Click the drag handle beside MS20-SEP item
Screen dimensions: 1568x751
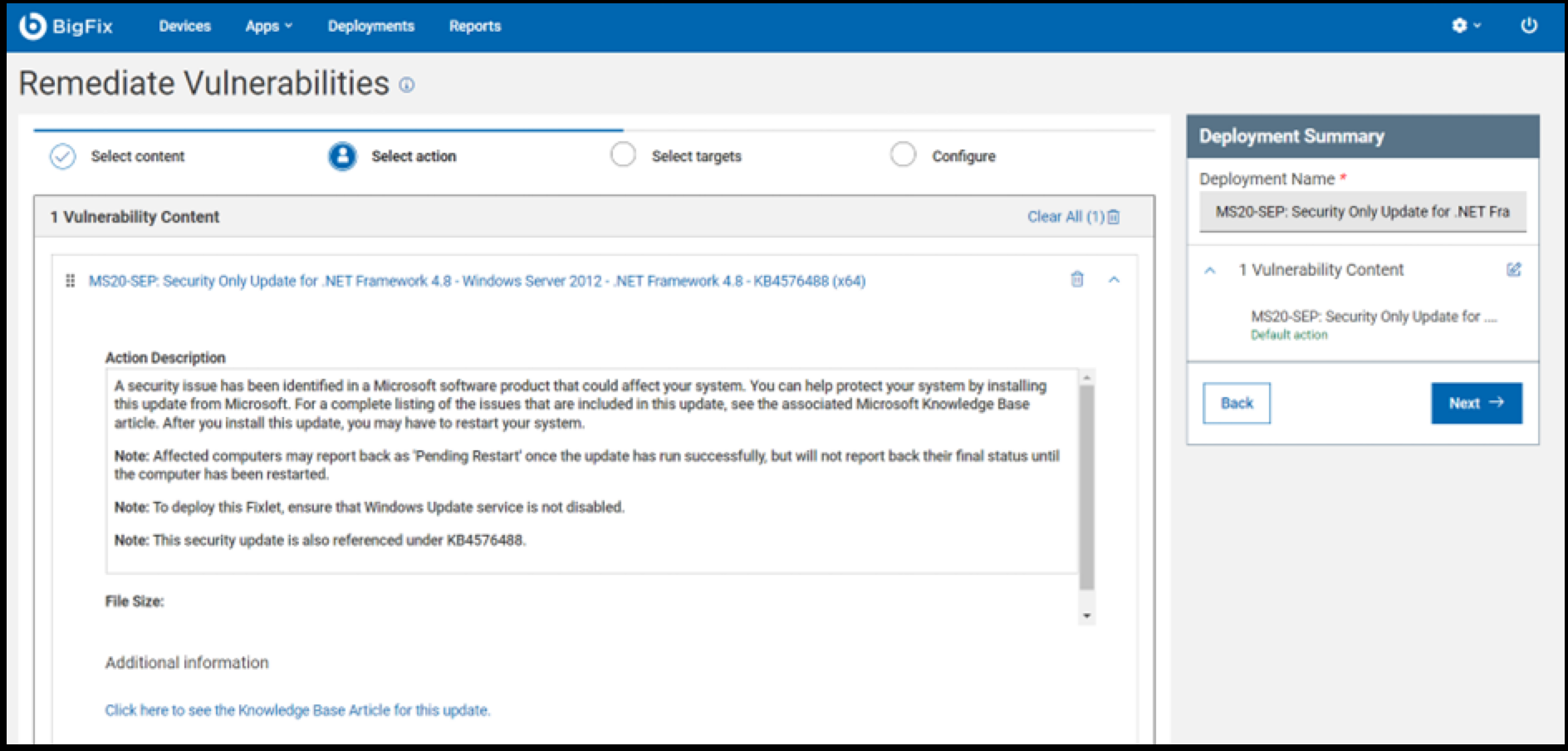[x=70, y=281]
